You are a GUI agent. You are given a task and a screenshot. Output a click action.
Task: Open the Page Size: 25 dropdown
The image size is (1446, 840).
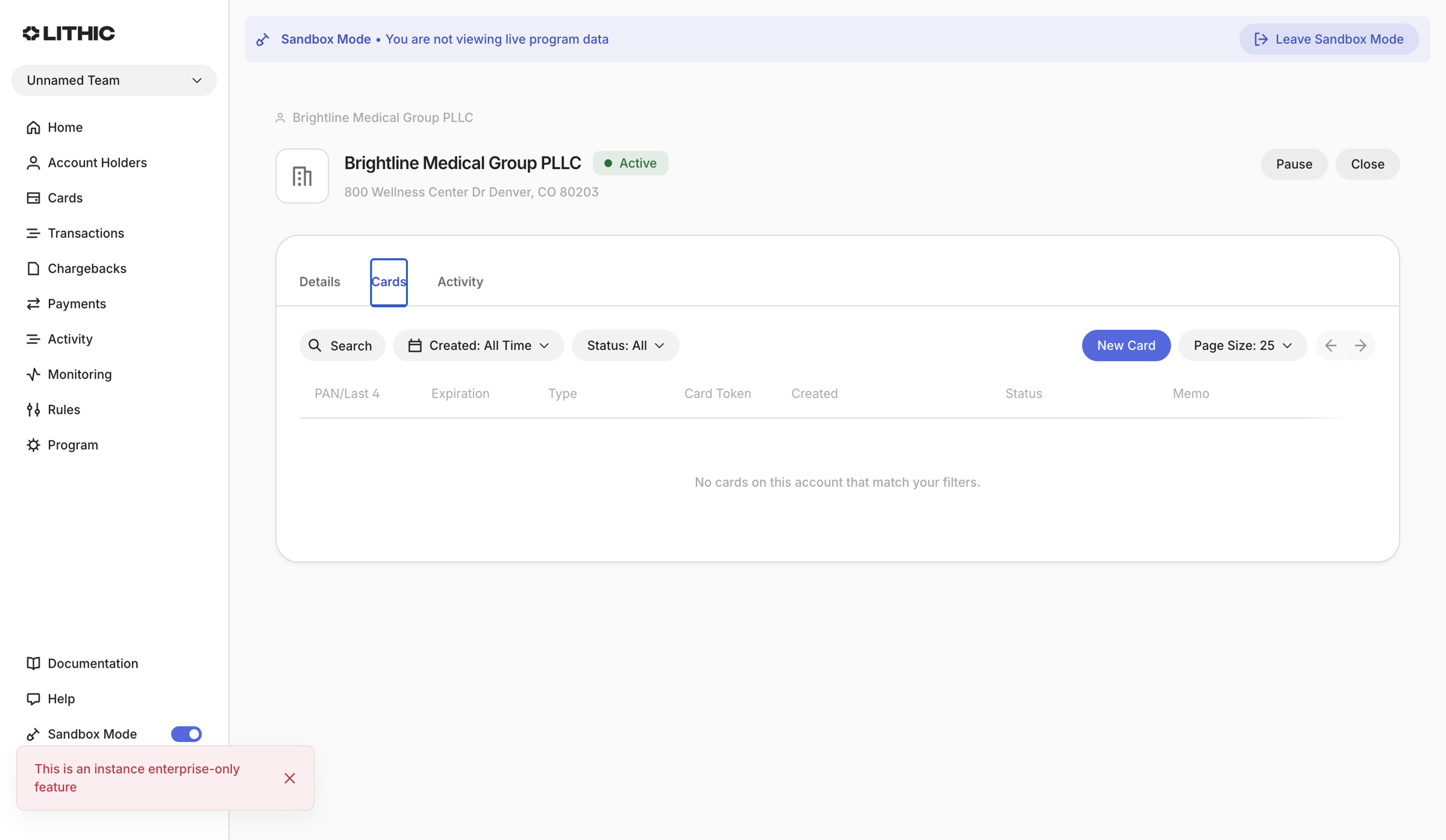coord(1242,346)
